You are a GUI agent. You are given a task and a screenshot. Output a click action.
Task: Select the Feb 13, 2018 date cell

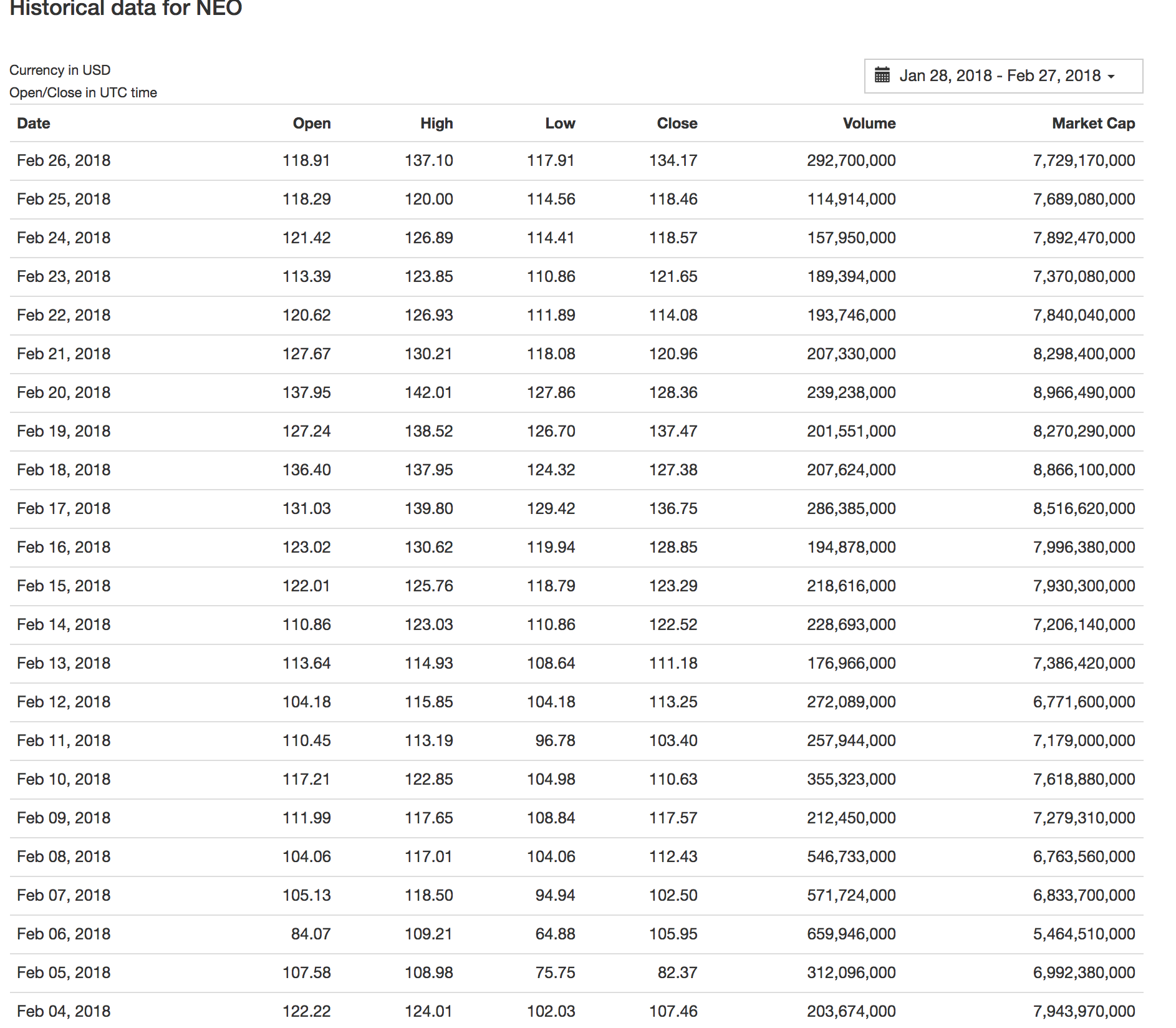64,664
